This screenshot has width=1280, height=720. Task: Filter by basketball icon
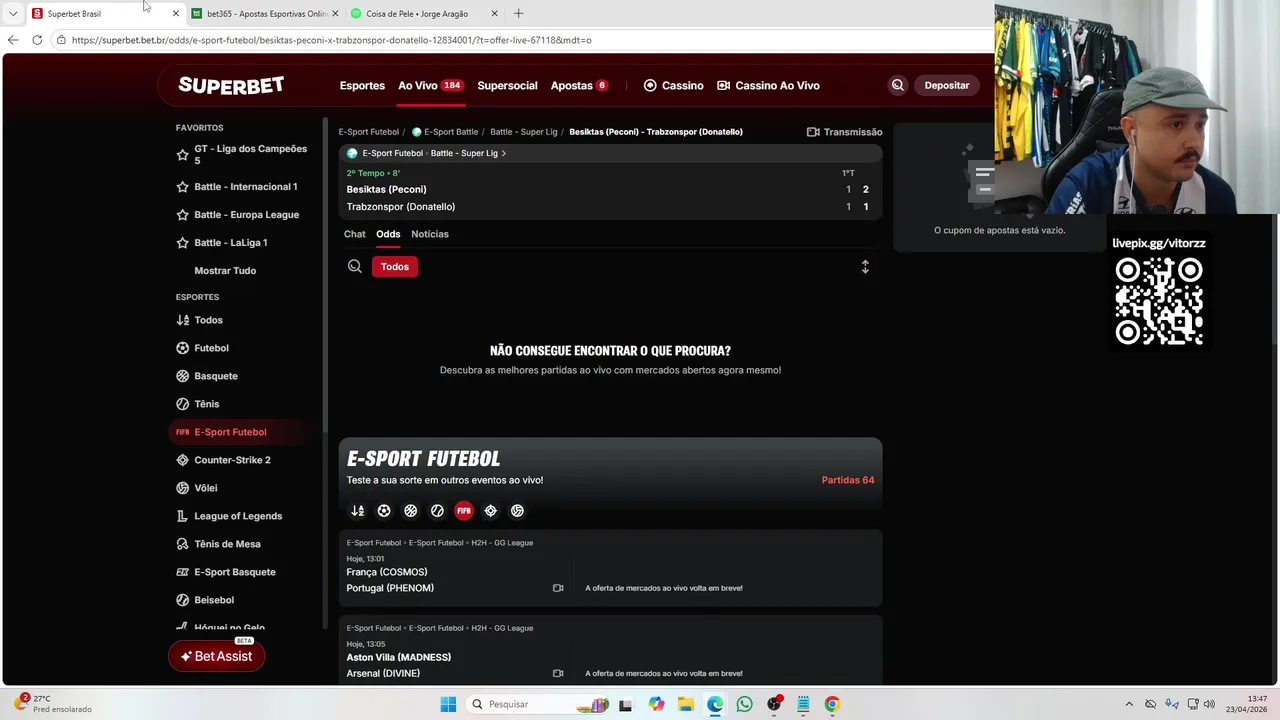pyautogui.click(x=410, y=511)
